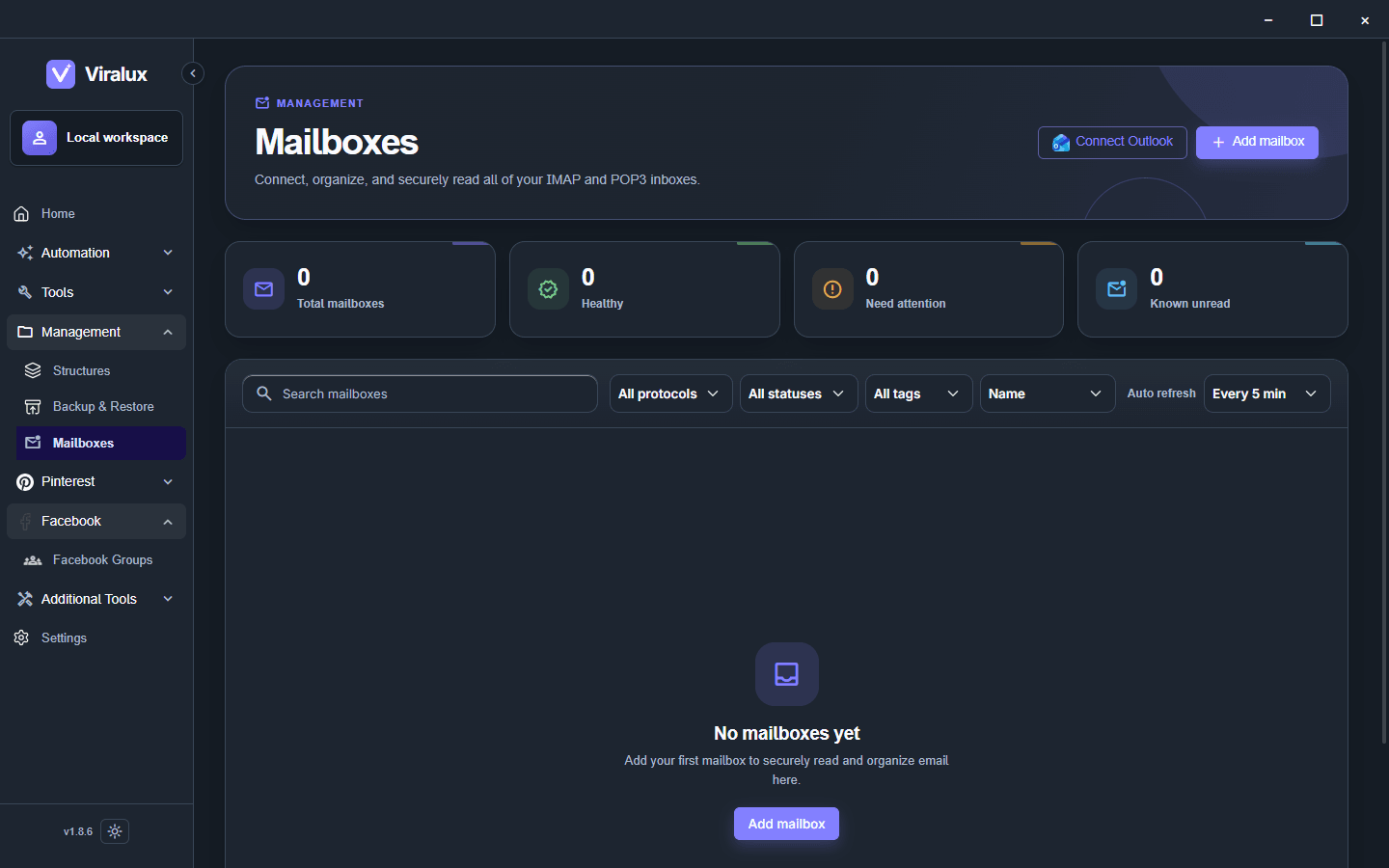Image resolution: width=1389 pixels, height=868 pixels.
Task: Open the All statuses dropdown
Action: [x=799, y=393]
